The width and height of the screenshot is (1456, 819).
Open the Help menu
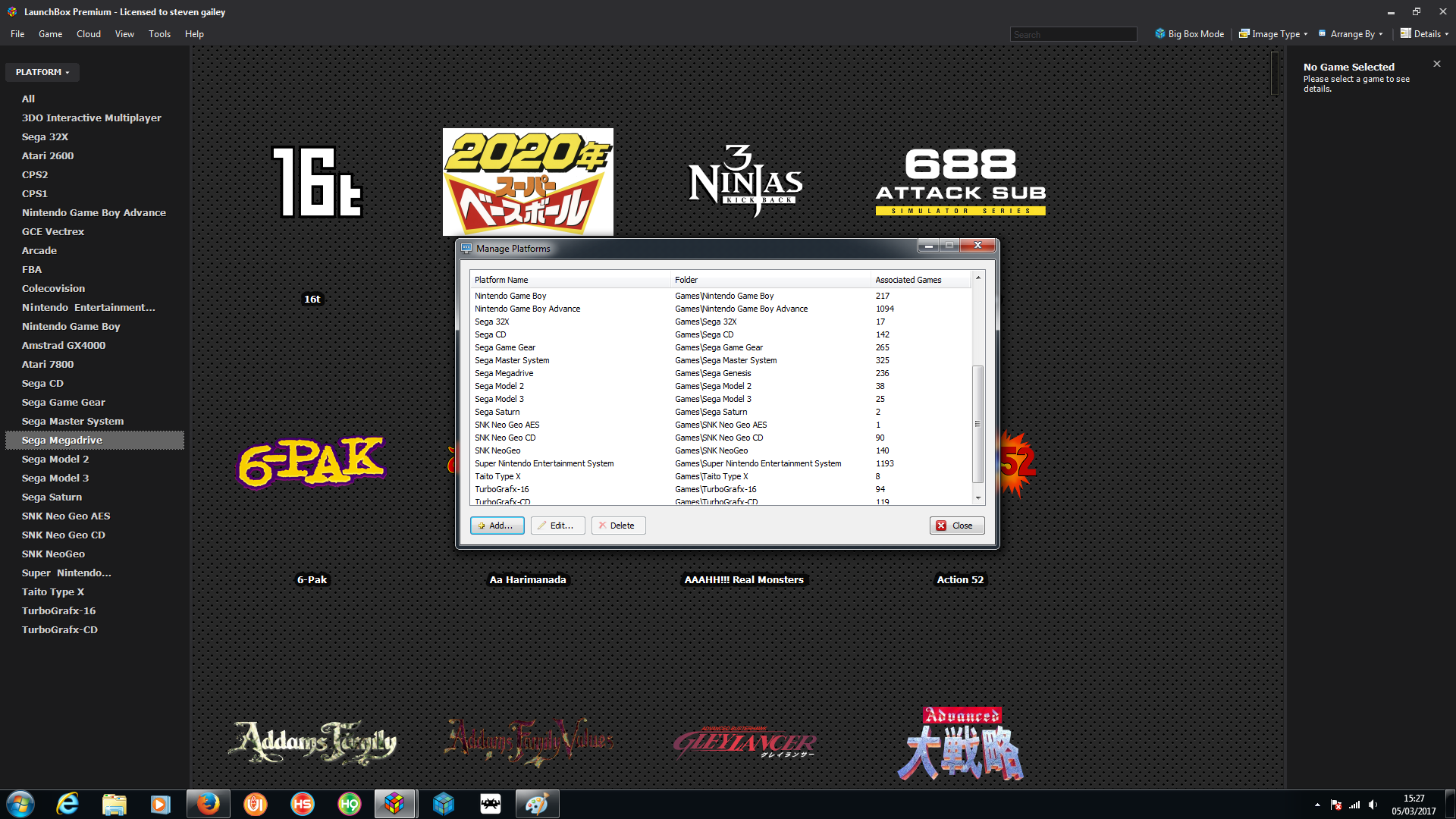194,34
